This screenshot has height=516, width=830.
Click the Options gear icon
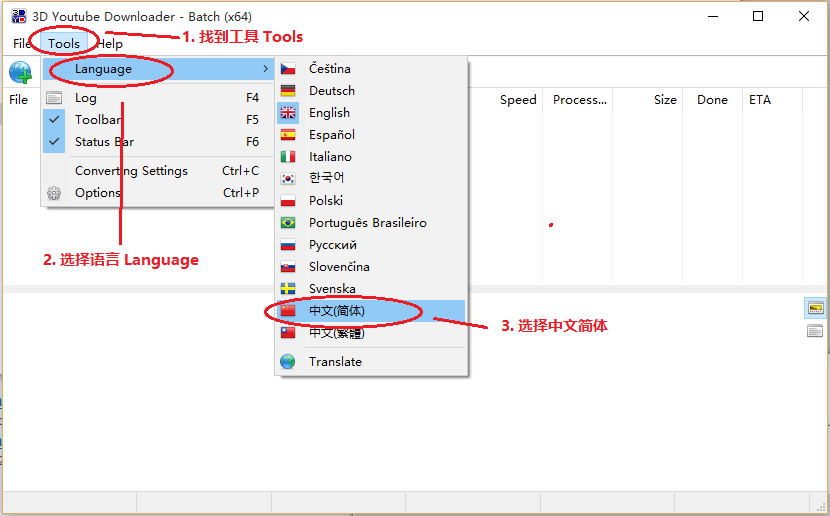pos(54,193)
